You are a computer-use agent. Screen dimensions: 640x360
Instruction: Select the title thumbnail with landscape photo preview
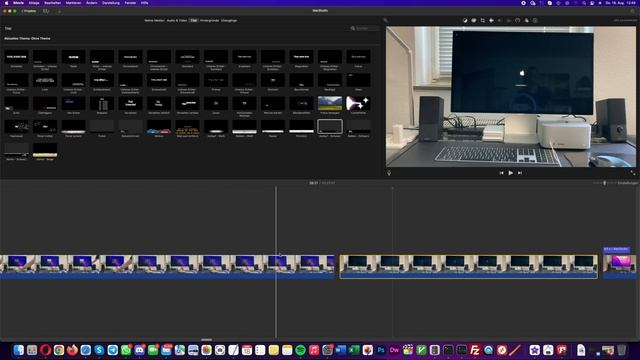(330, 103)
